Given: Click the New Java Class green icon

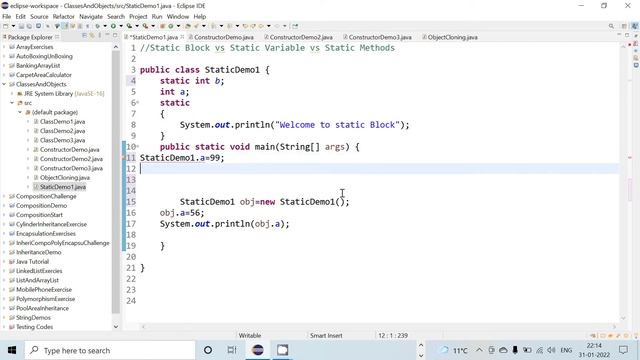Looking at the screenshot, I should (171, 26).
